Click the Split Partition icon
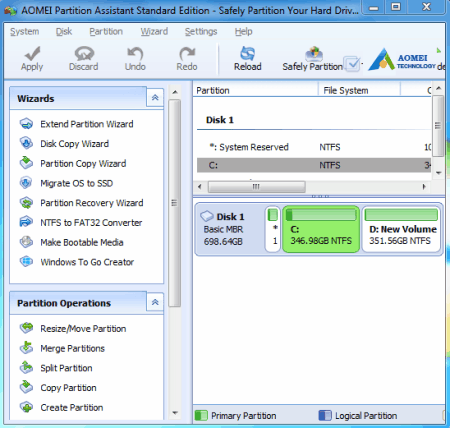The image size is (450, 428). click(26, 368)
